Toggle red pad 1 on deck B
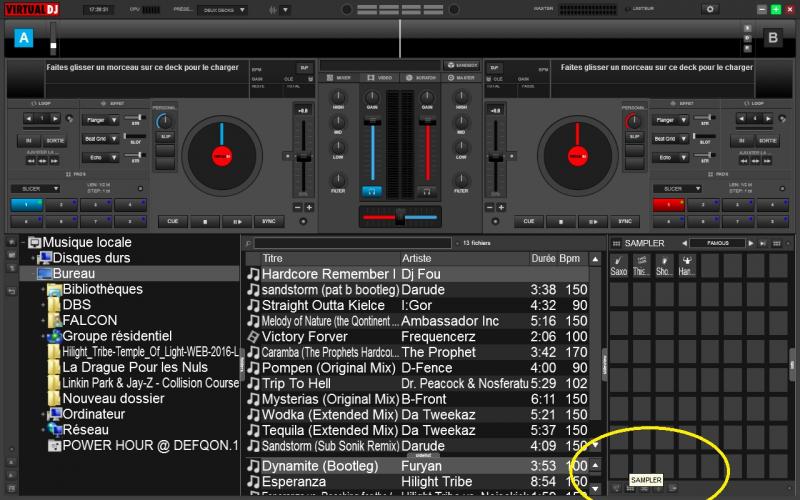The width and height of the screenshot is (800, 500). (668, 205)
